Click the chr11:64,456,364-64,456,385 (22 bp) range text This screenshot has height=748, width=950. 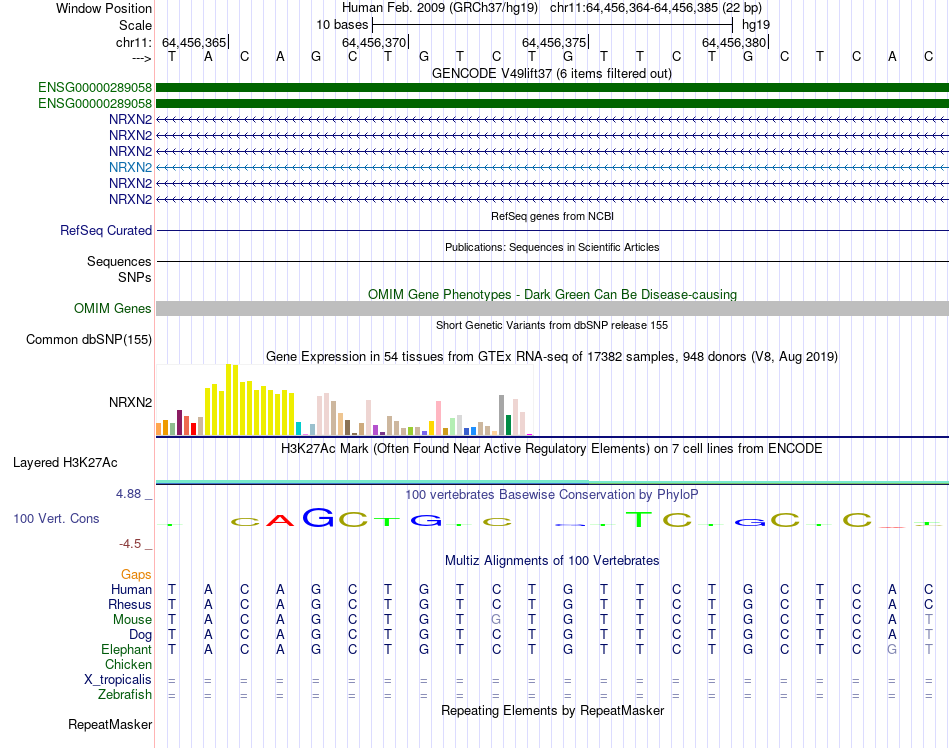click(656, 8)
